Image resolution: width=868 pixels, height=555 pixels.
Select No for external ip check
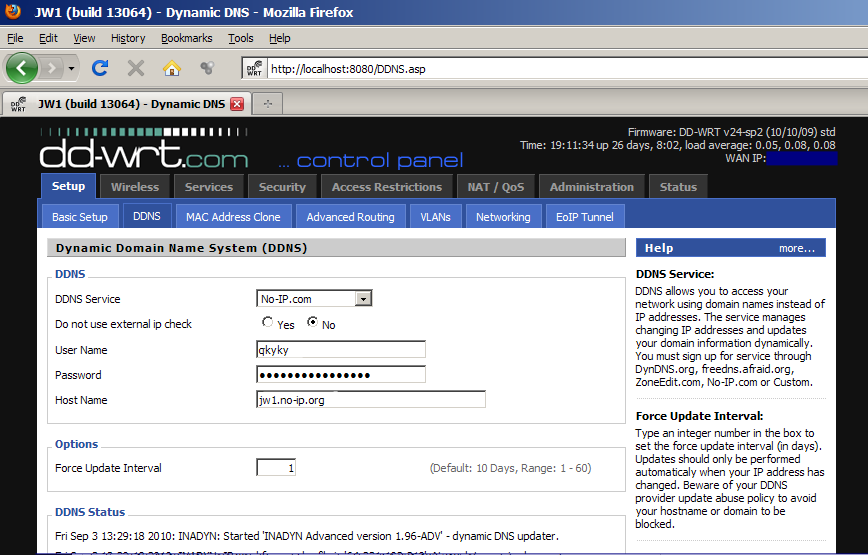click(x=312, y=321)
